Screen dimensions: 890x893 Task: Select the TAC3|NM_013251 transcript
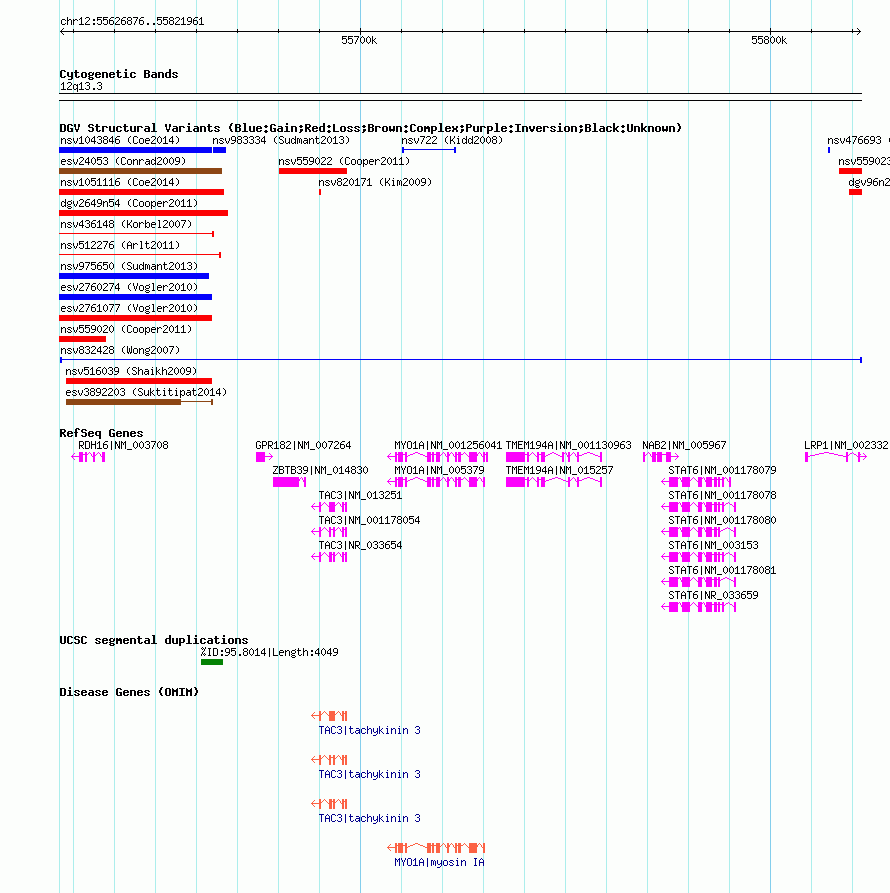coord(329,507)
